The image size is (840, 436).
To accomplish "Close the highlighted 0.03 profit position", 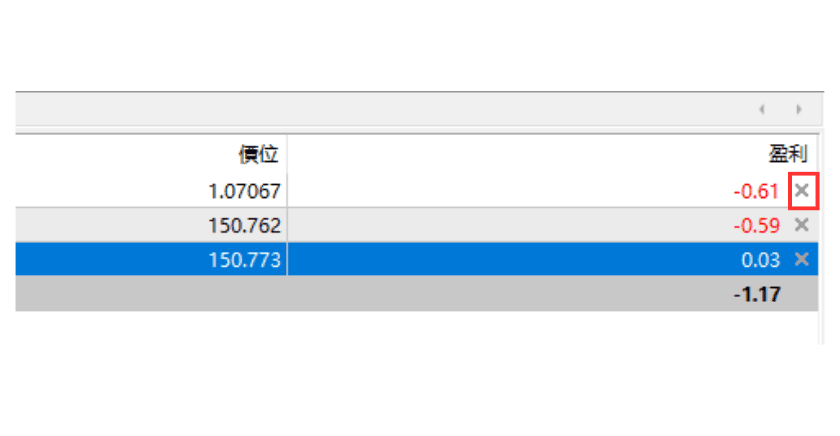I will coord(802,260).
